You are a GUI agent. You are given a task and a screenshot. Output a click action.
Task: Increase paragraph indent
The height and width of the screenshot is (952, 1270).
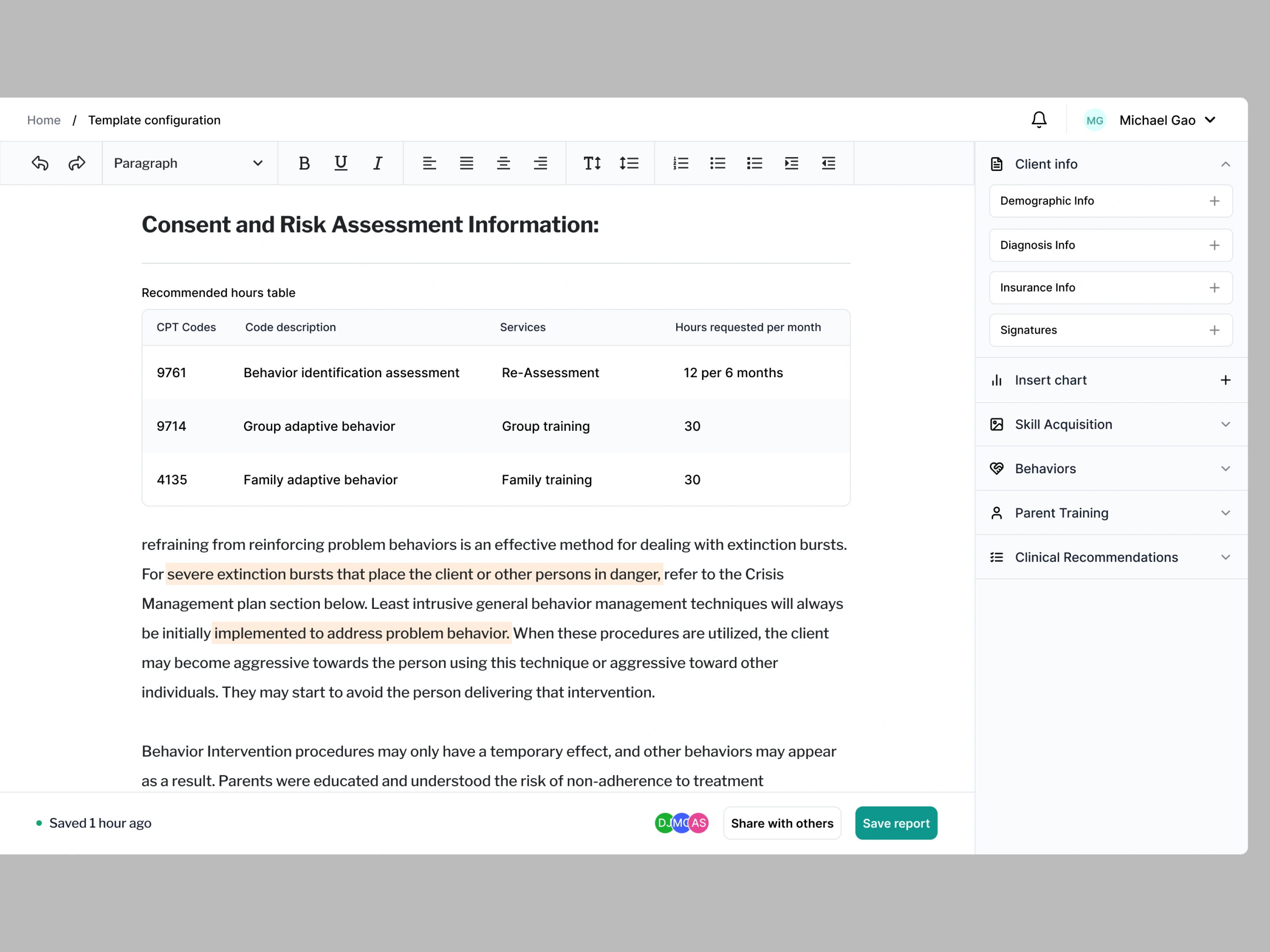791,163
